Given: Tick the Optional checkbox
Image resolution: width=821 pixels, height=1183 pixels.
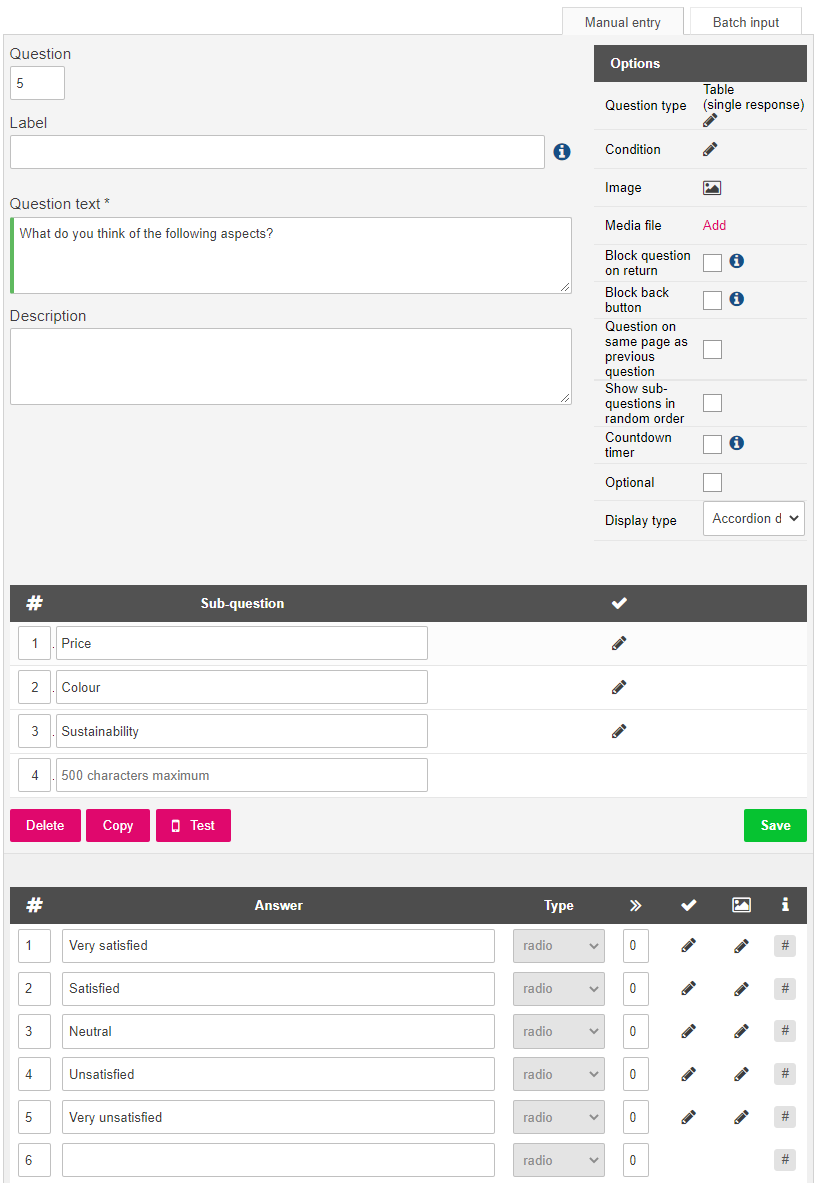Looking at the screenshot, I should (712, 482).
